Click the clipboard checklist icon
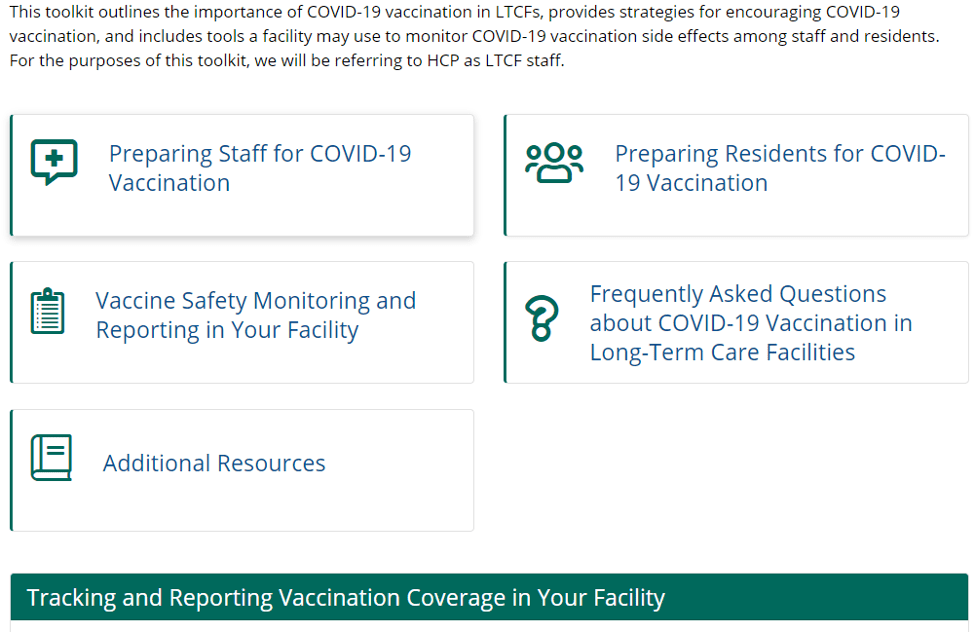This screenshot has width=977, height=633. pyautogui.click(x=47, y=312)
